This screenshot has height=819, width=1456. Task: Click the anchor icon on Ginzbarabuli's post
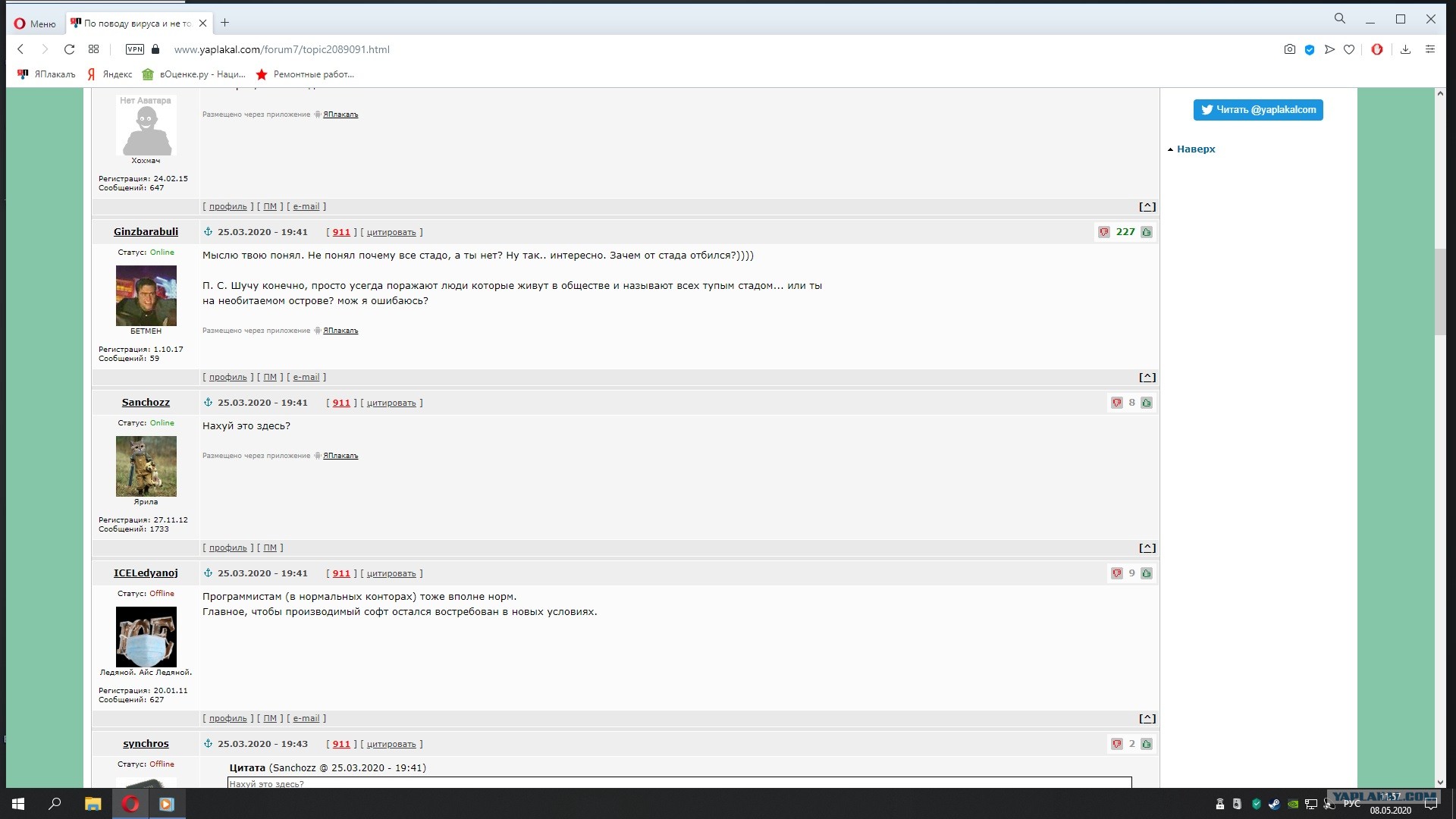[x=208, y=232]
